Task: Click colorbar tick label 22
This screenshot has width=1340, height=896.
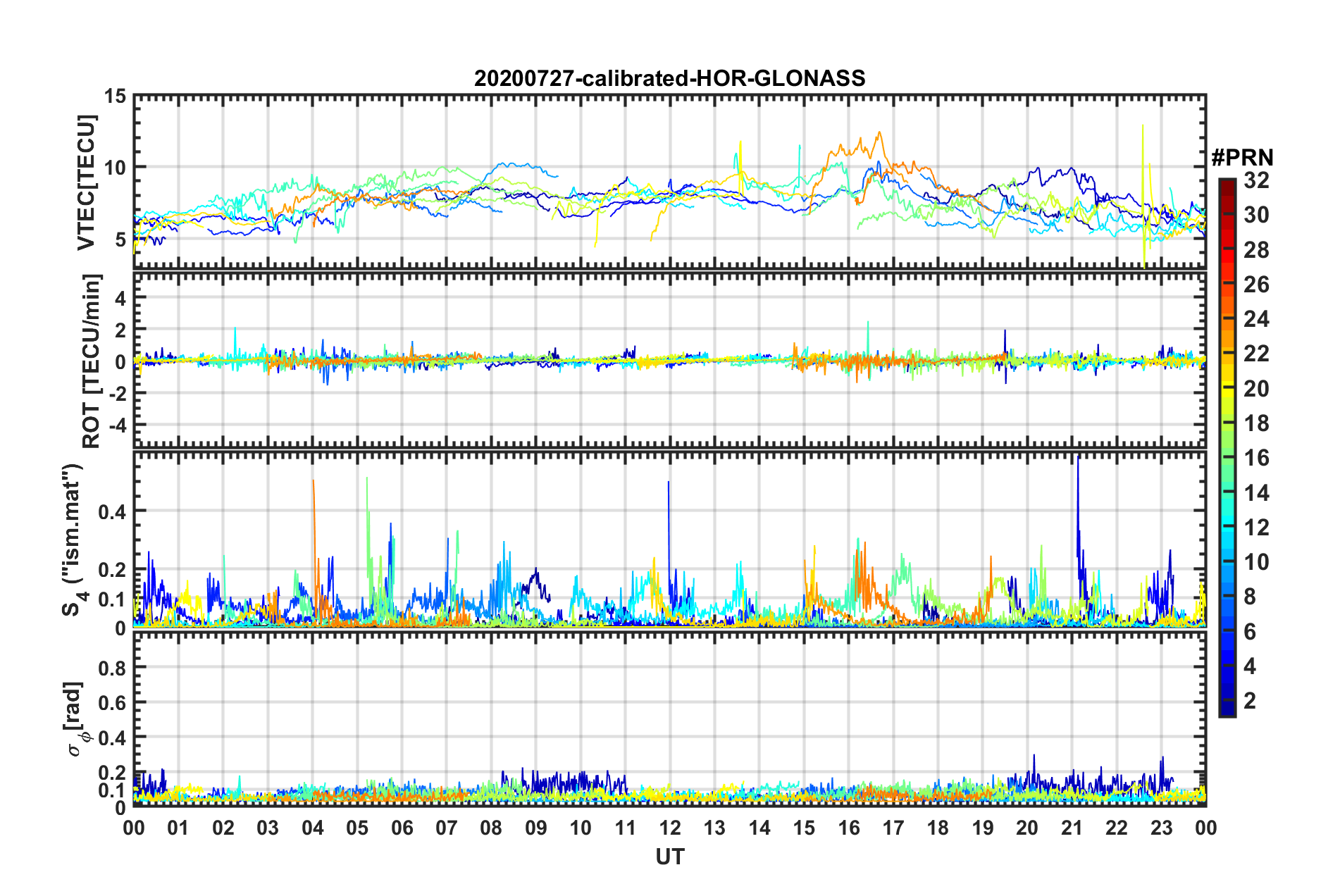Action: 1256,354
